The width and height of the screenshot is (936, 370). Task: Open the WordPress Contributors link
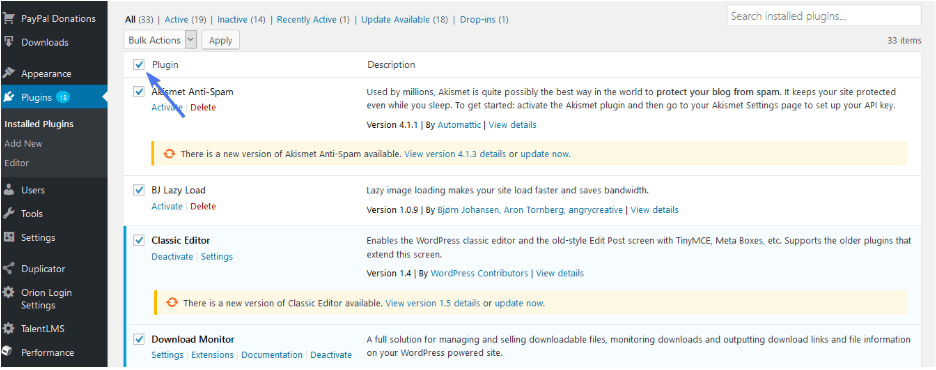click(479, 273)
